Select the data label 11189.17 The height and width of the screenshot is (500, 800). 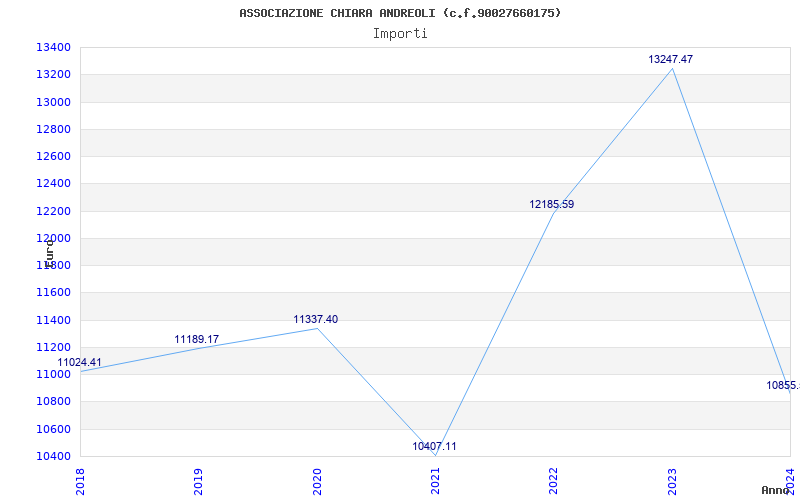pos(196,339)
